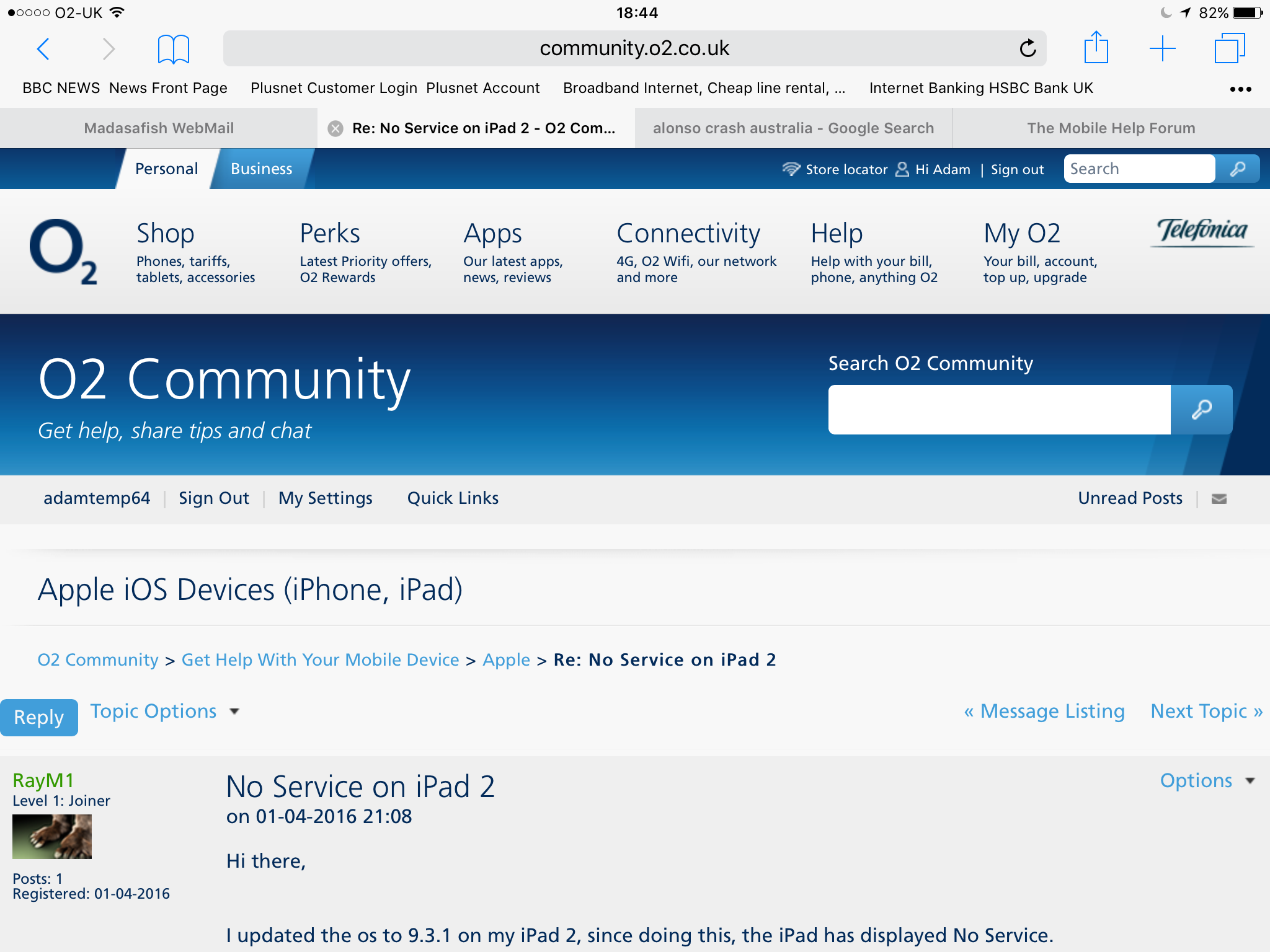Reload the page with the refresh icon
The image size is (1270, 952).
[x=1028, y=48]
